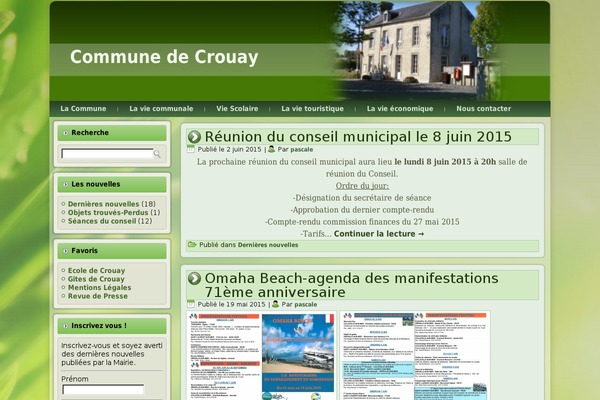Click the search magnifier icon
The height and width of the screenshot is (400, 600).
click(157, 154)
